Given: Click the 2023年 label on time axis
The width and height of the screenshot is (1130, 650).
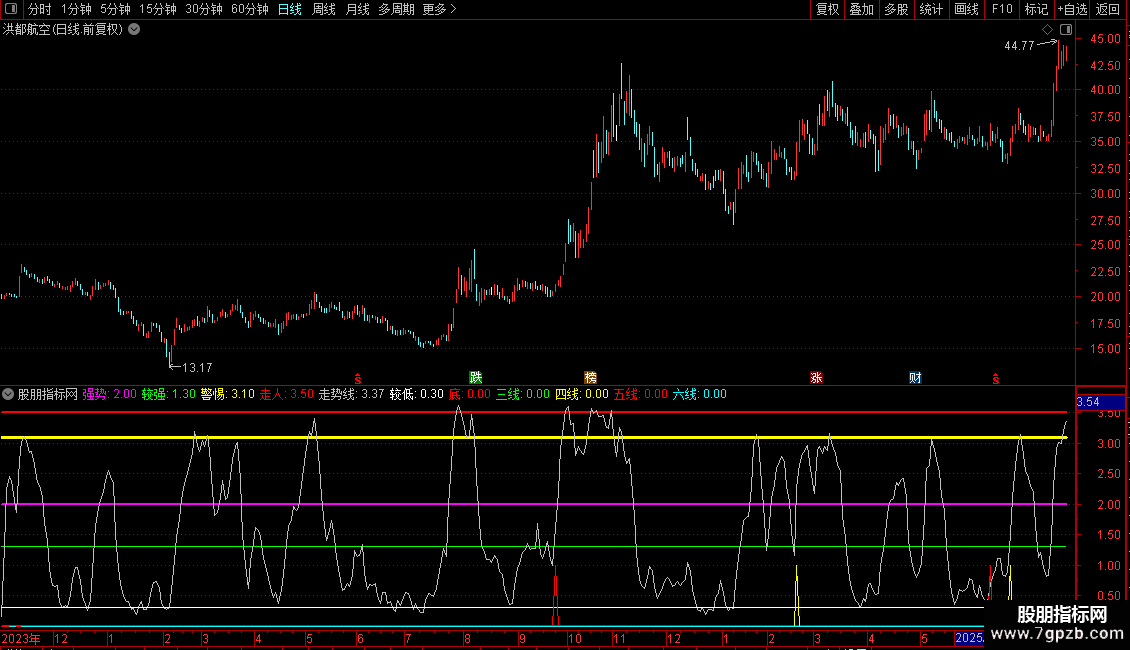Looking at the screenshot, I should pos(21,638).
